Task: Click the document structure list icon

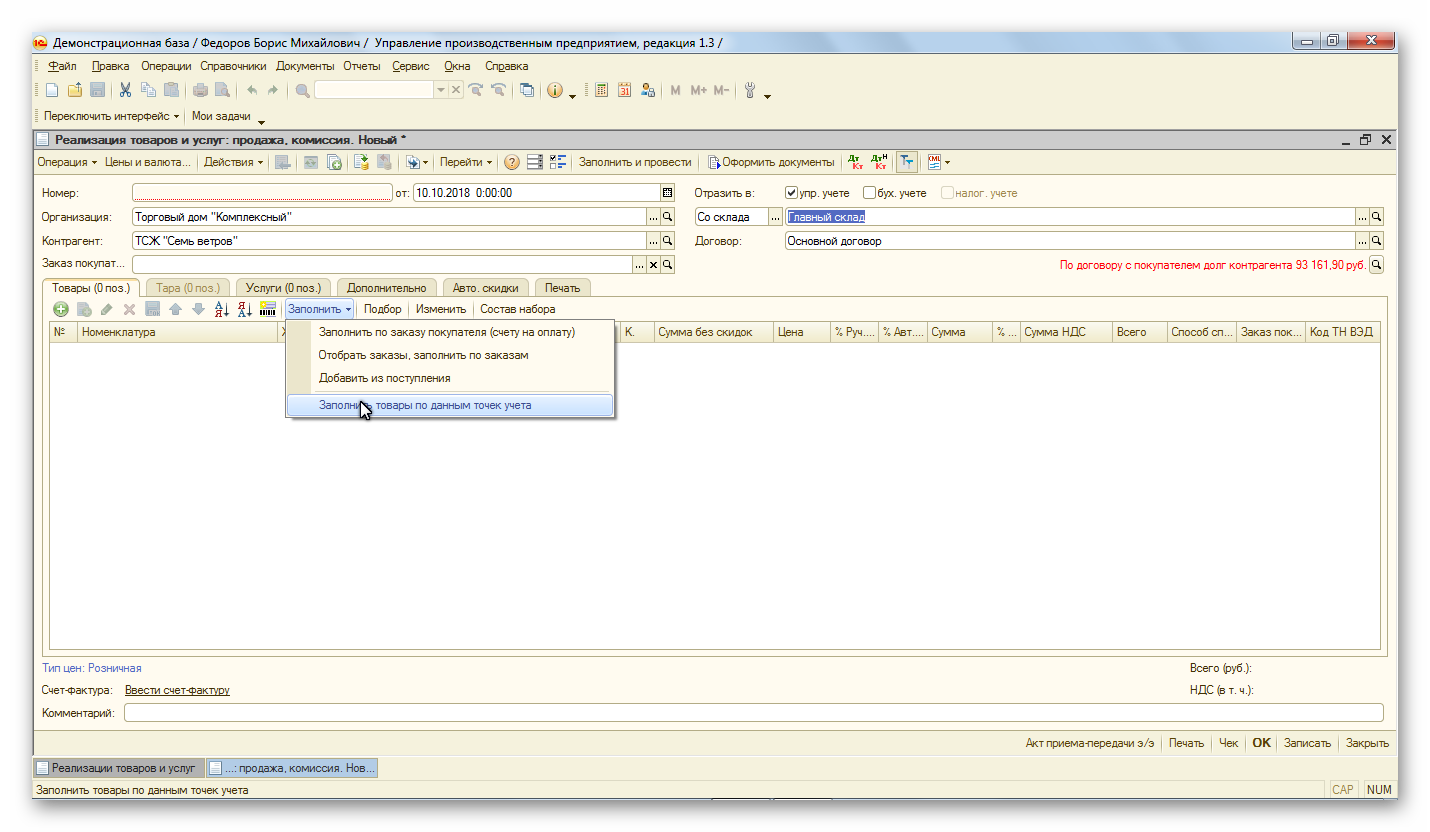Action: (535, 162)
